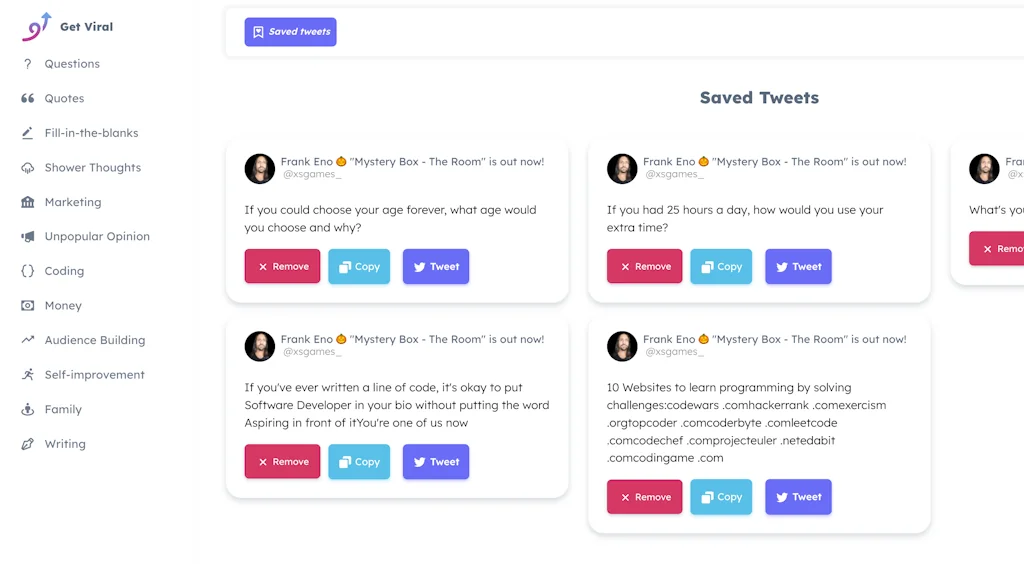Click avatar on the '25 hours a day' tweet
Screen dimensions: 1024x564
pyautogui.click(x=622, y=168)
